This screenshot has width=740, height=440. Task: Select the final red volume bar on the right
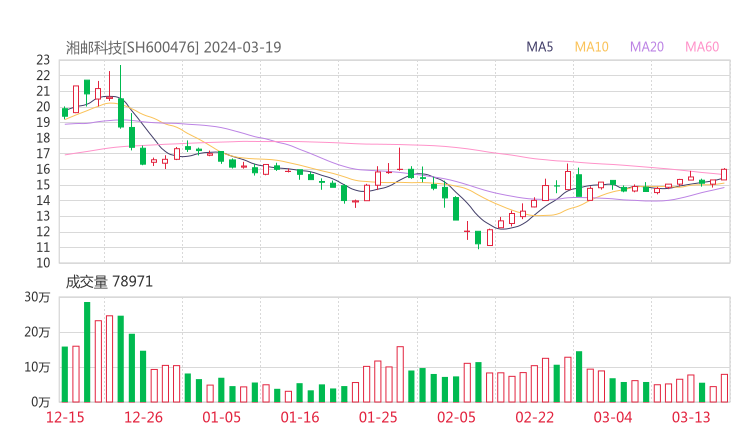pos(724,388)
